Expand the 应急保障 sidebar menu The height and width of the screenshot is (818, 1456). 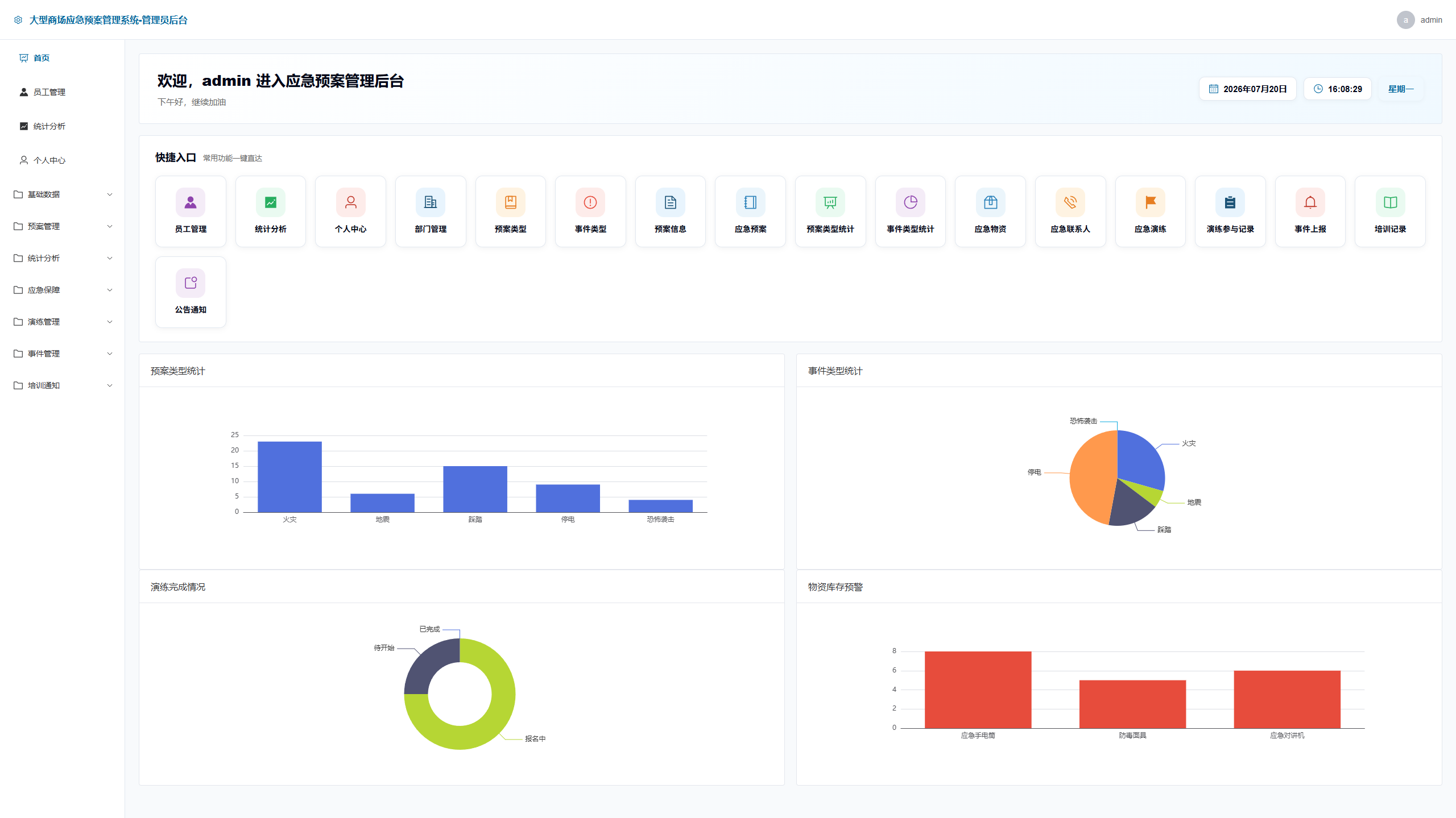(63, 290)
